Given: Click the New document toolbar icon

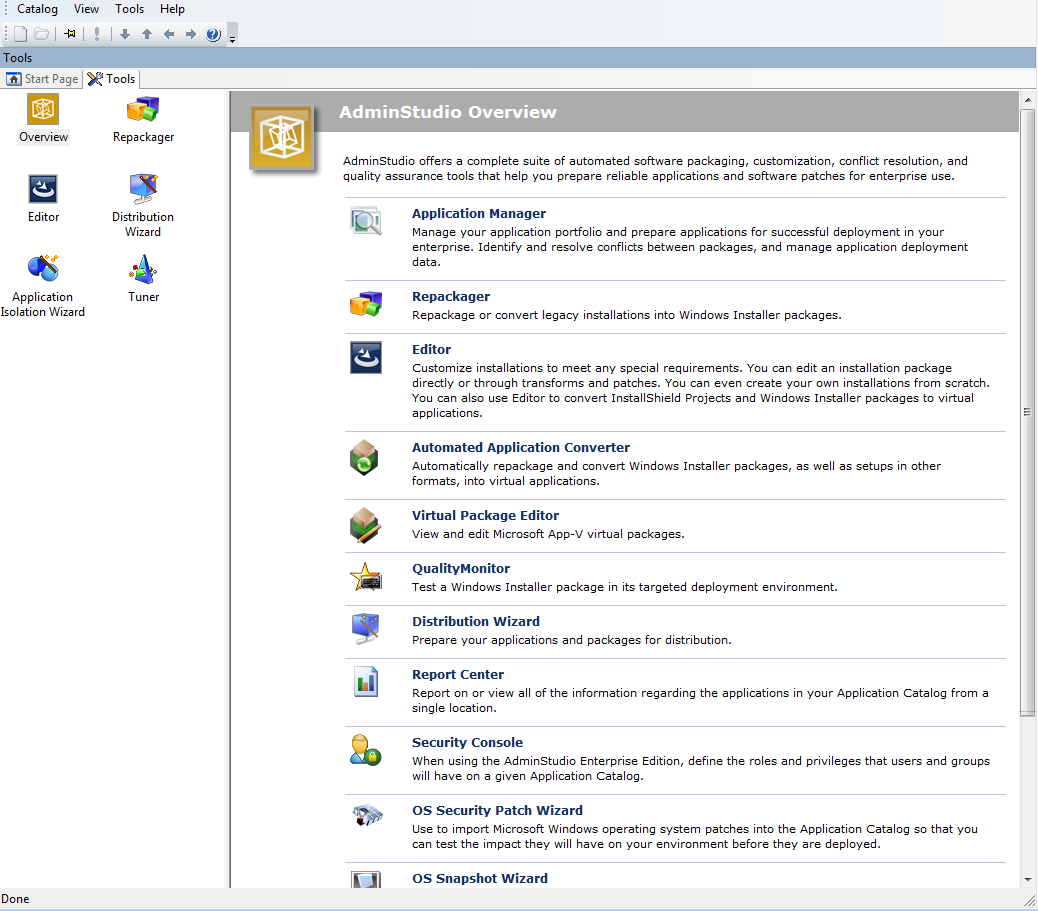Looking at the screenshot, I should click(x=21, y=34).
